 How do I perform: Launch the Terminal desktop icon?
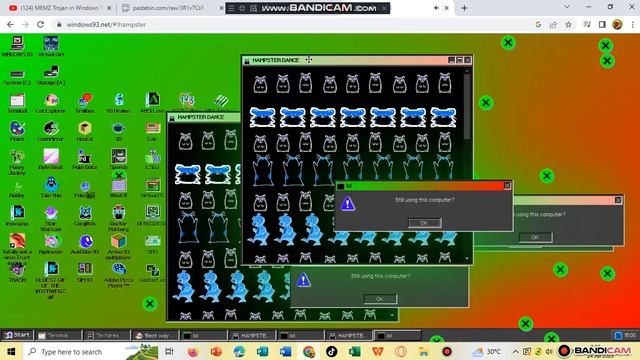pos(17,103)
